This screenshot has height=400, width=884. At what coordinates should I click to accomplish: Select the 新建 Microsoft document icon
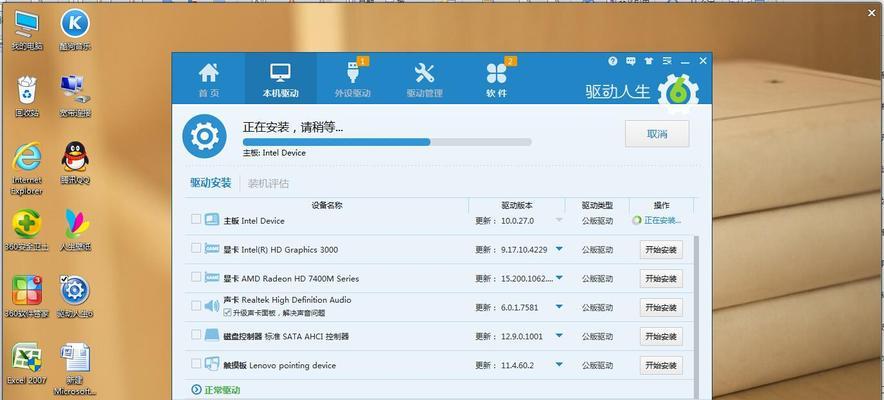click(x=75, y=368)
